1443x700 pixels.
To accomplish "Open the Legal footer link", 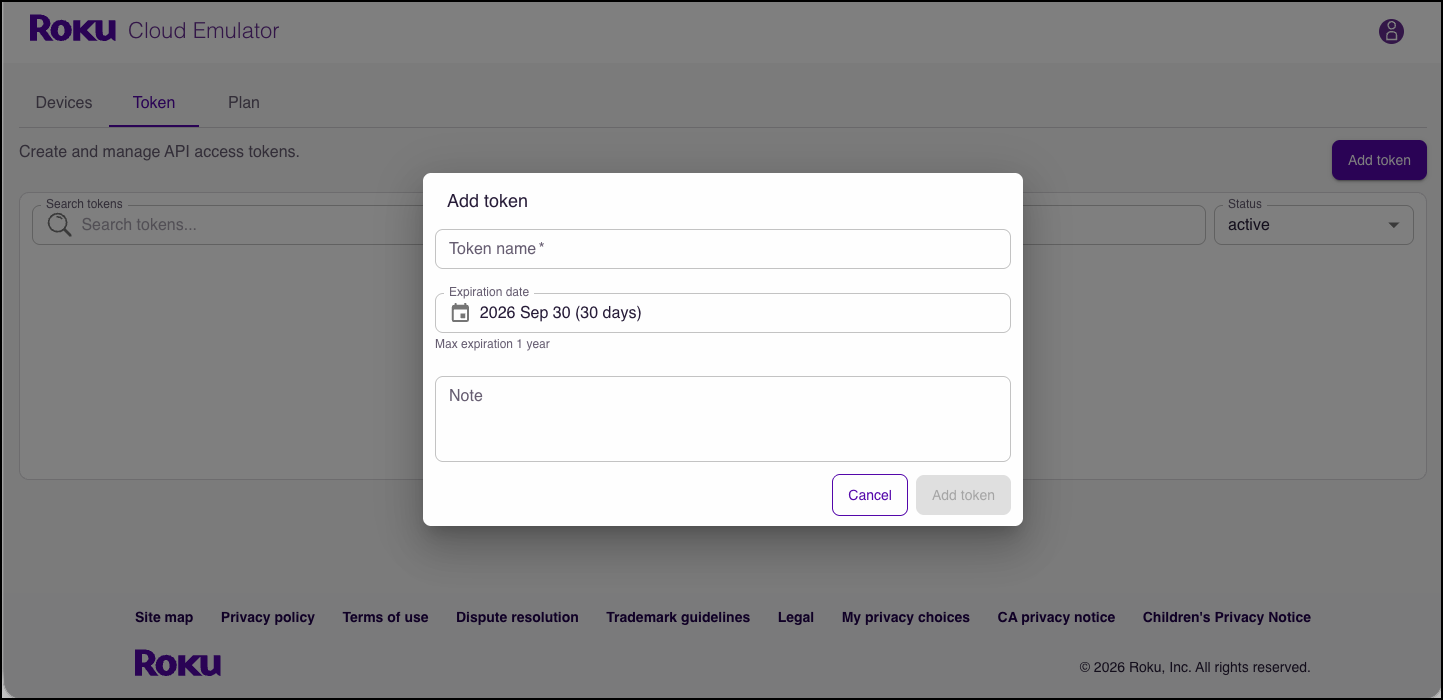I will [796, 617].
